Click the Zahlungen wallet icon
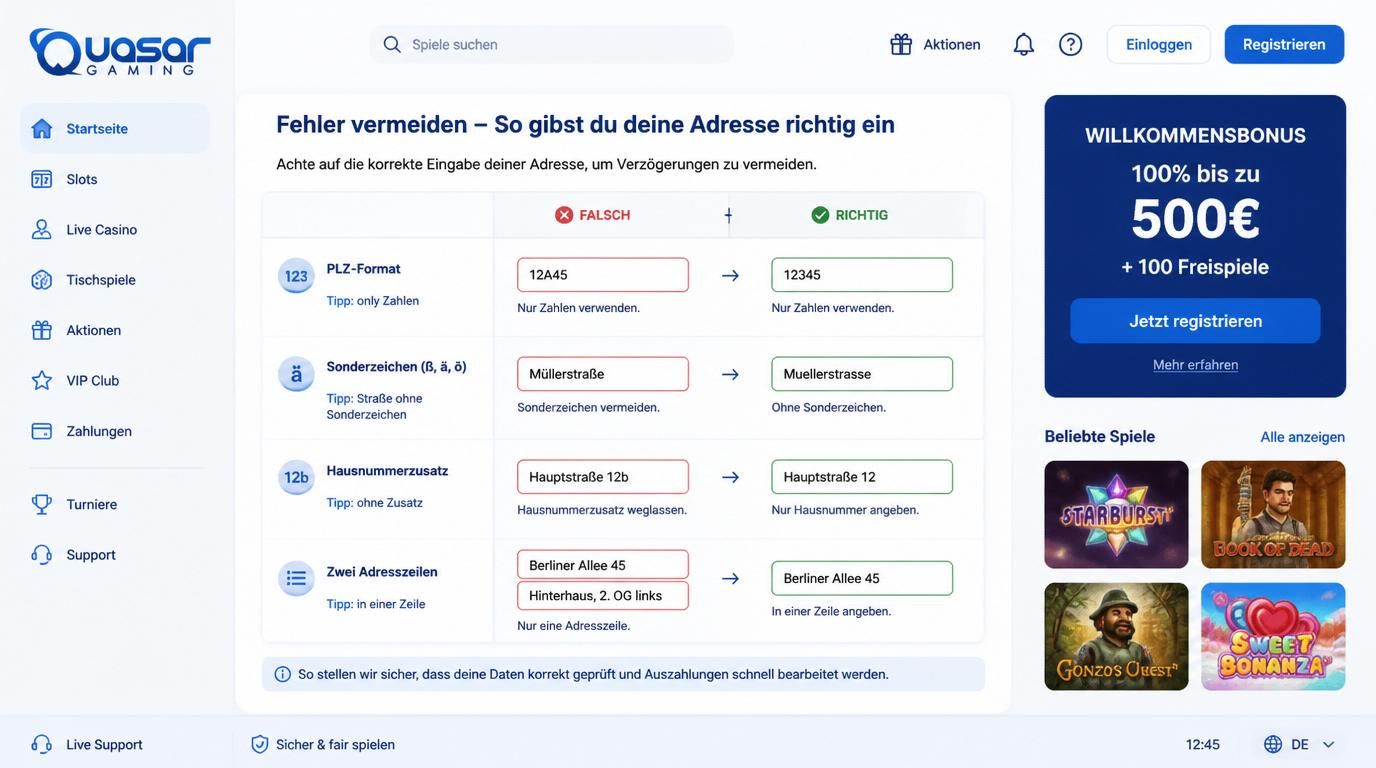1376x768 pixels. tap(41, 431)
